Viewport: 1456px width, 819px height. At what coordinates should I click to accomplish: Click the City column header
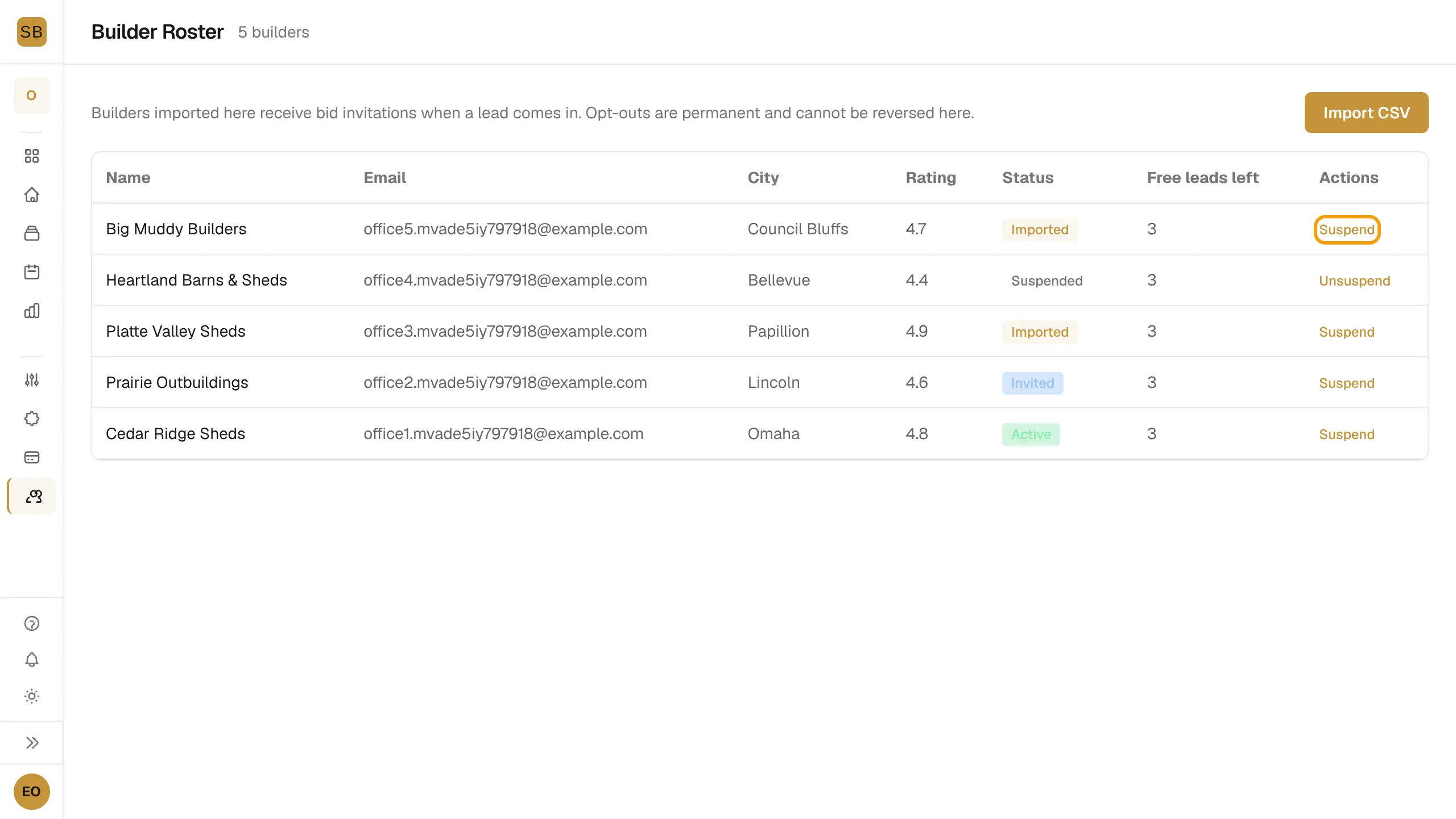(x=763, y=177)
